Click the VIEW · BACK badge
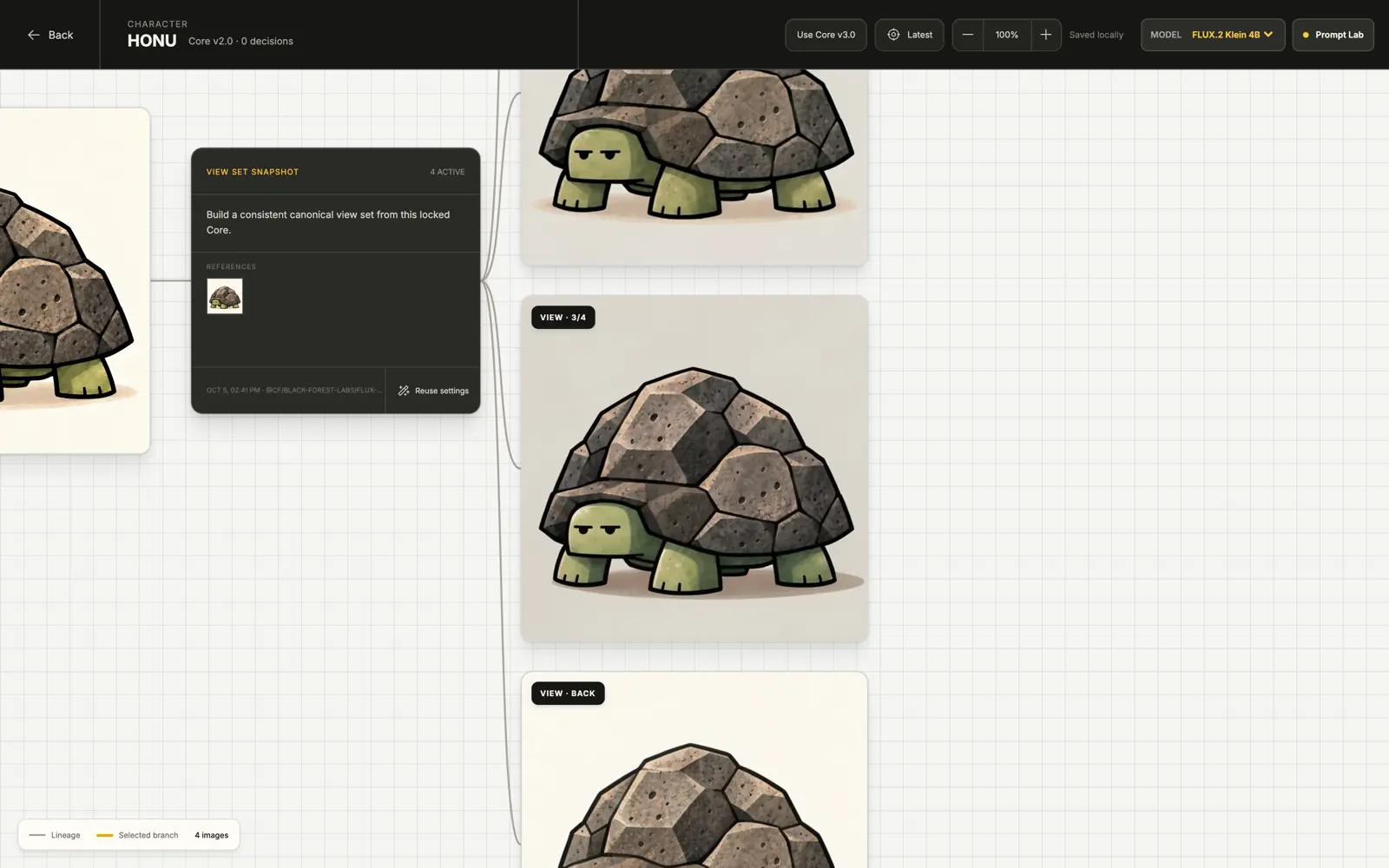The height and width of the screenshot is (868, 1389). pyautogui.click(x=568, y=694)
